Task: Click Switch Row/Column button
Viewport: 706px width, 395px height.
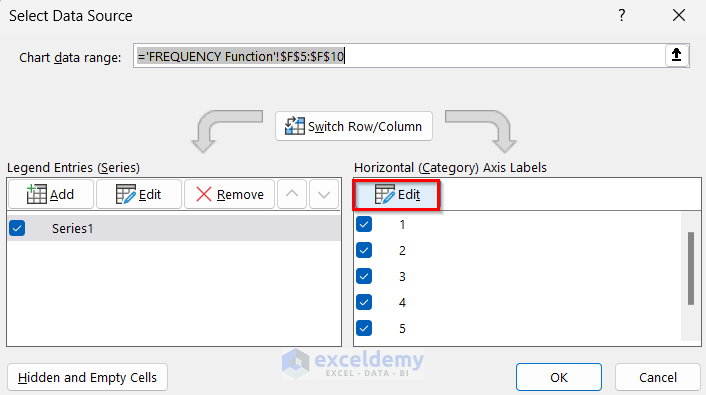Action: (x=354, y=127)
